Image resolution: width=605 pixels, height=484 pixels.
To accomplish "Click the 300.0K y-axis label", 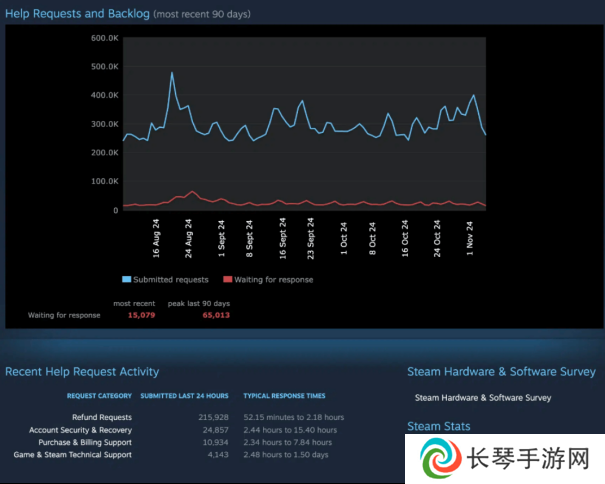I will 105,124.
